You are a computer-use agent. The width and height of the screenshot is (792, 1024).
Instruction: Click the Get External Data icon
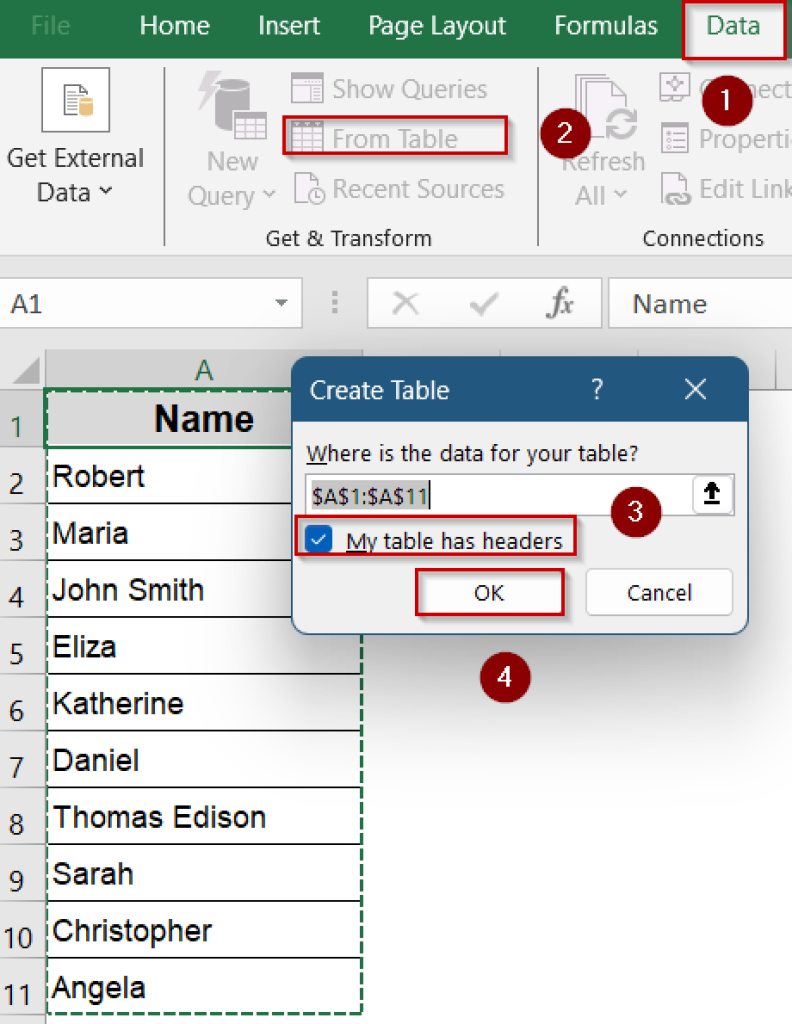[75, 100]
